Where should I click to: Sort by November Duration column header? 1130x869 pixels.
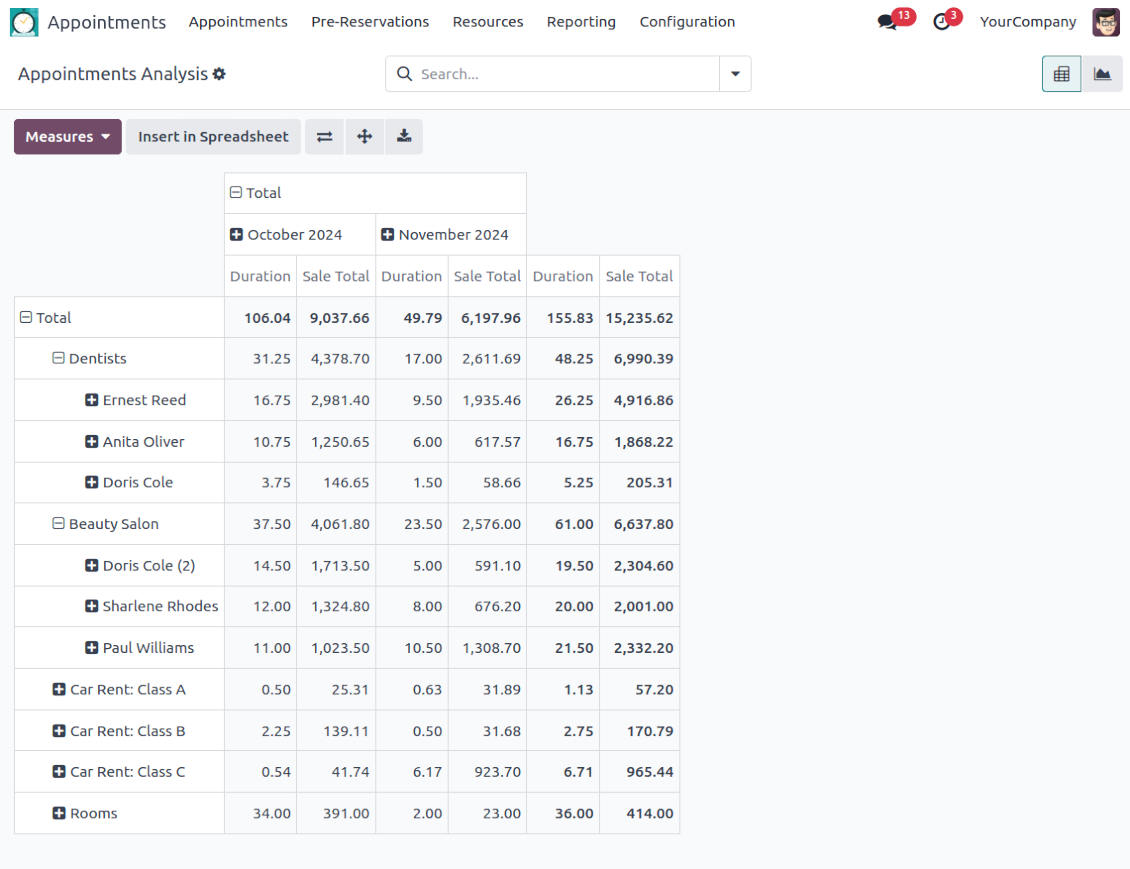point(411,276)
